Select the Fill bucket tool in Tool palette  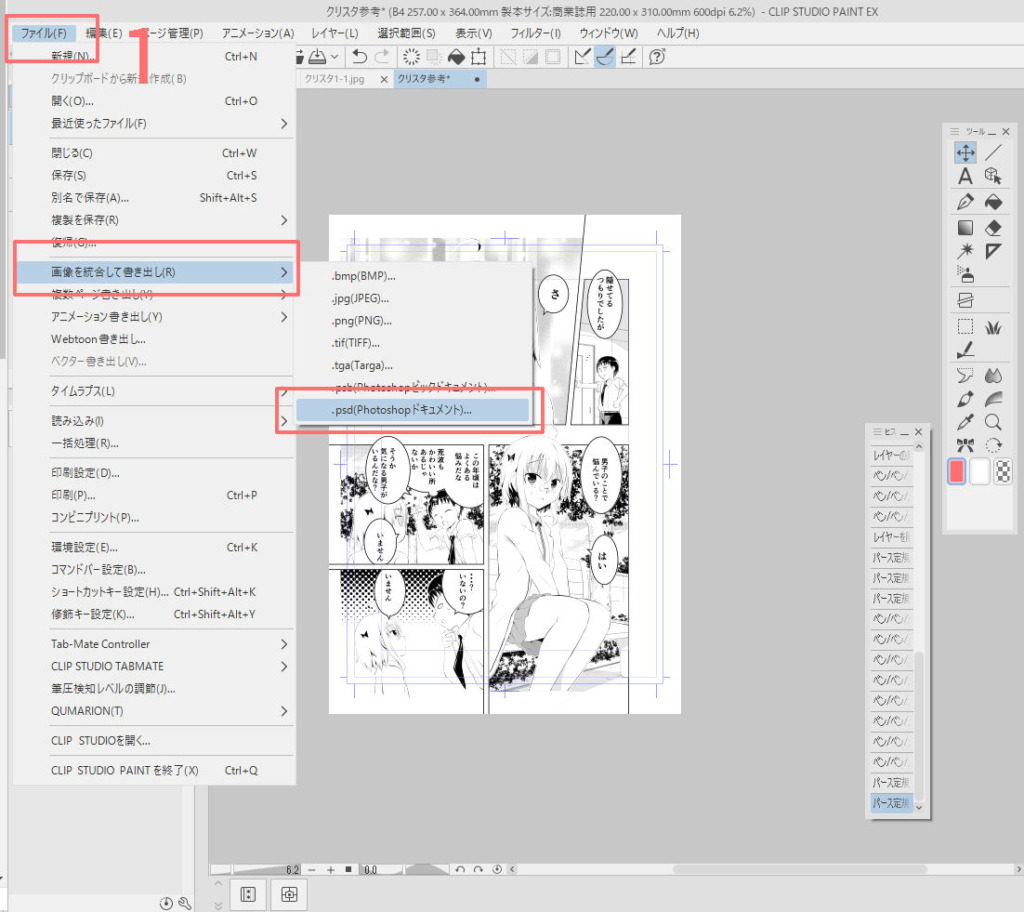pyautogui.click(x=993, y=202)
